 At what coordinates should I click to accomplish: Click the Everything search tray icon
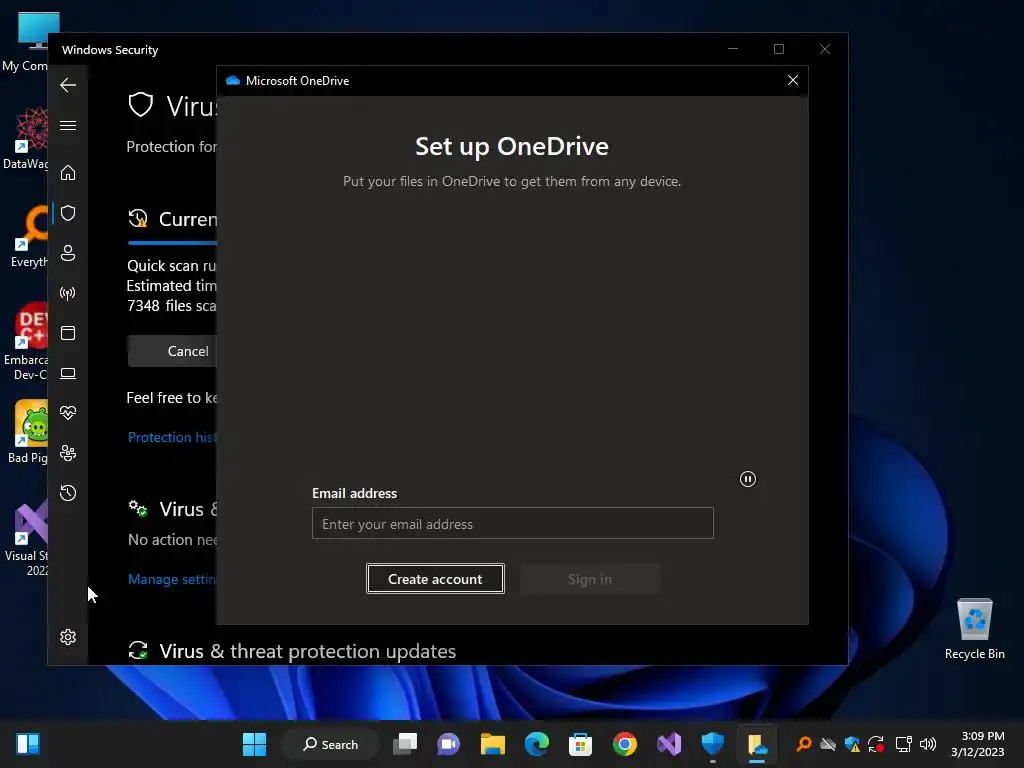coord(804,744)
